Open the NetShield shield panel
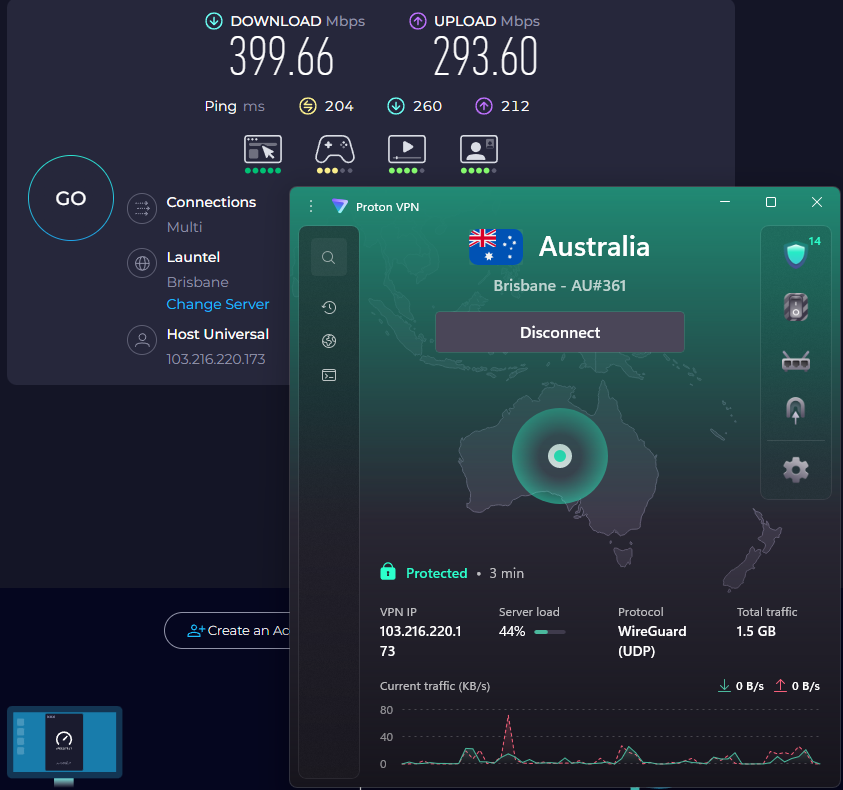Image resolution: width=843 pixels, height=790 pixels. coord(795,254)
